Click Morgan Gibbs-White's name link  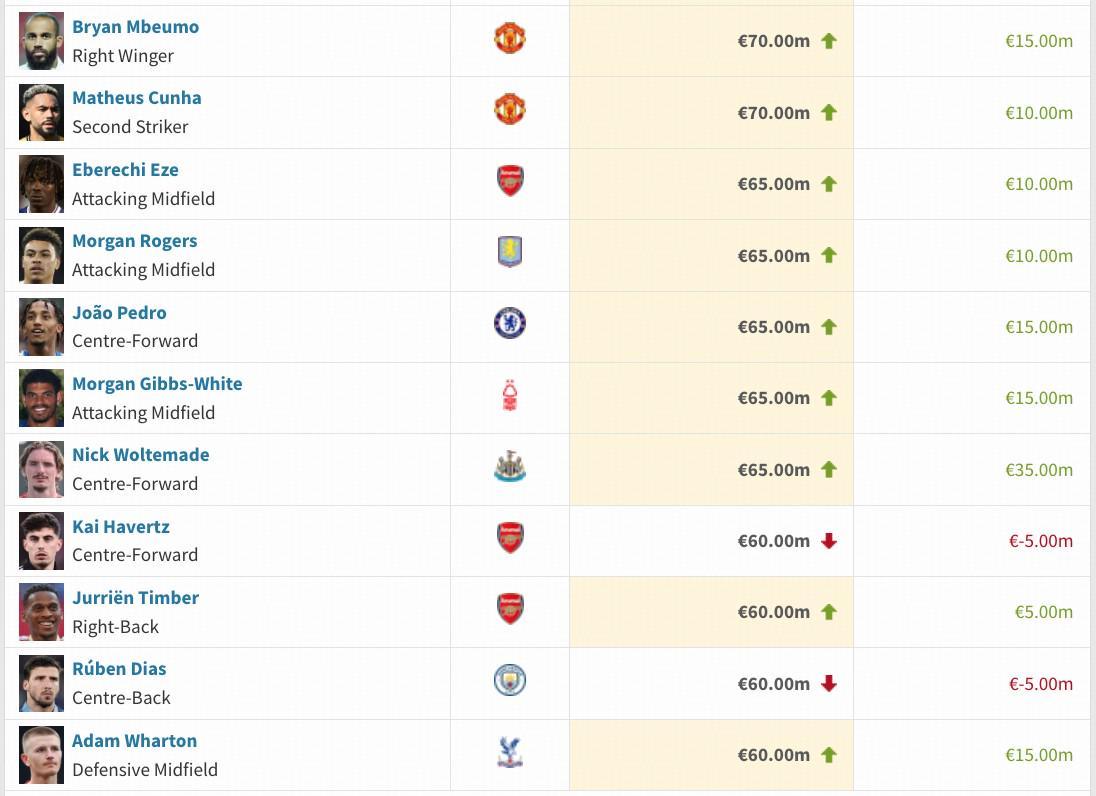point(157,384)
